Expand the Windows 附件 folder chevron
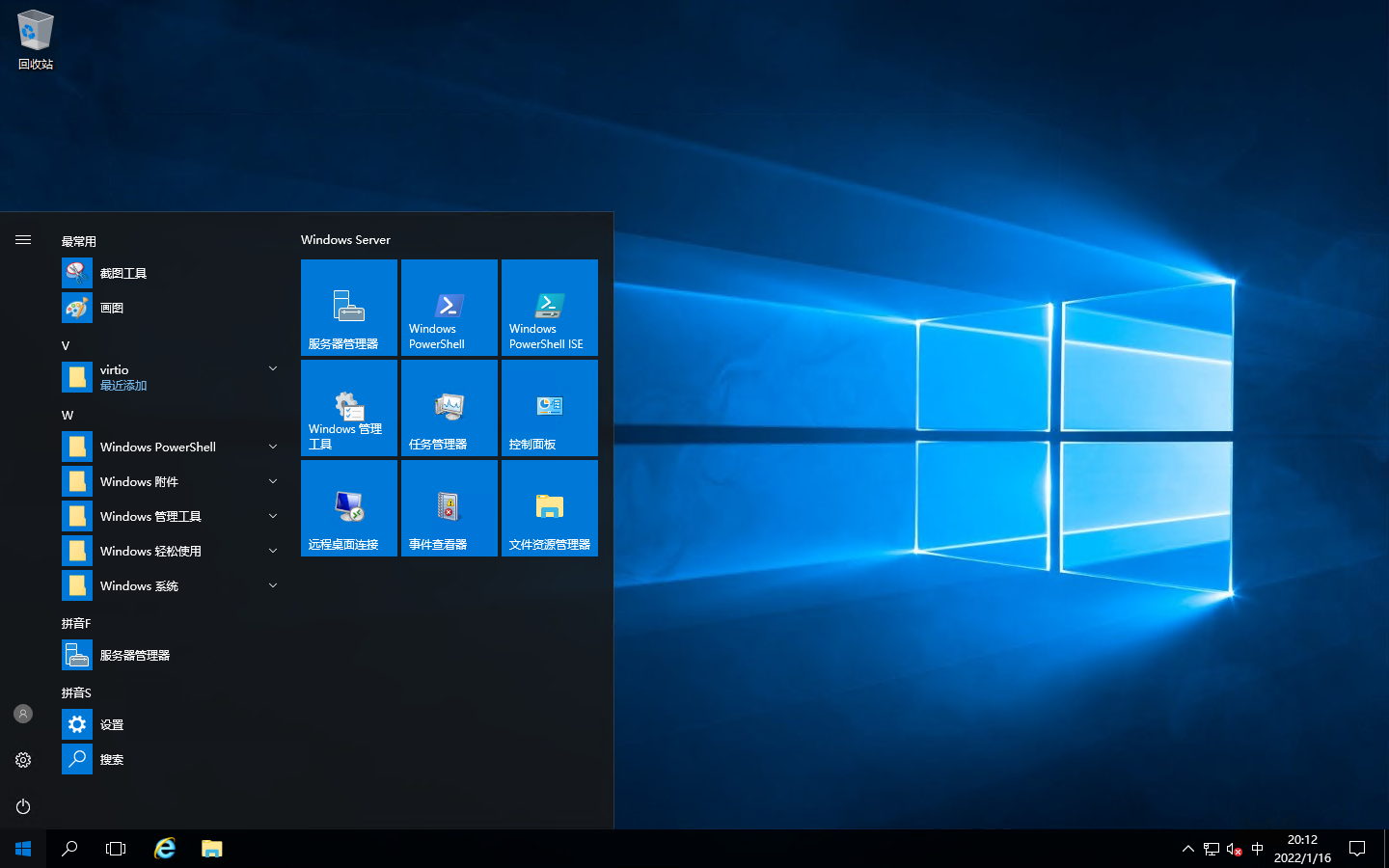Viewport: 1389px width, 868px height. click(273, 481)
